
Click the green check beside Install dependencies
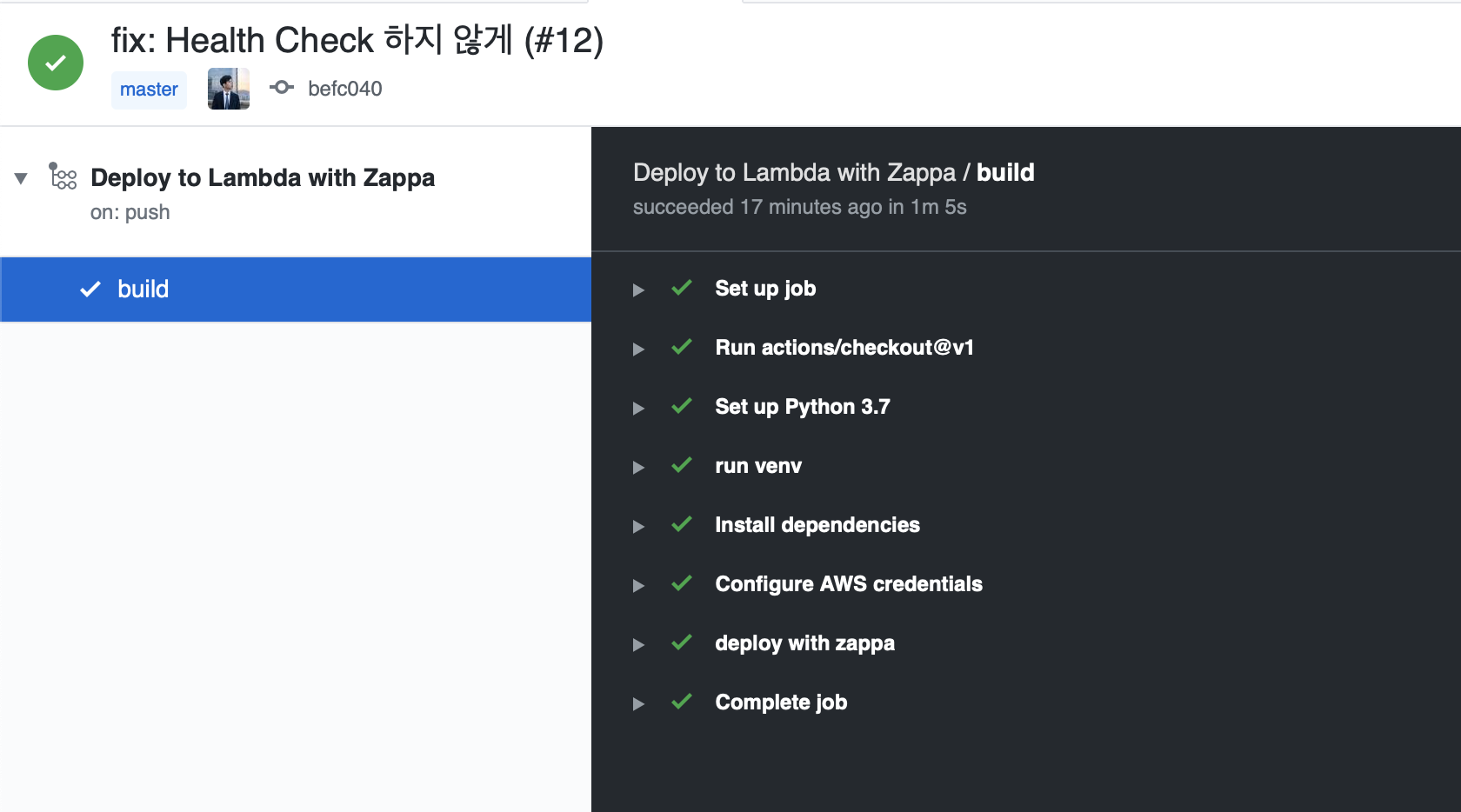[x=682, y=524]
